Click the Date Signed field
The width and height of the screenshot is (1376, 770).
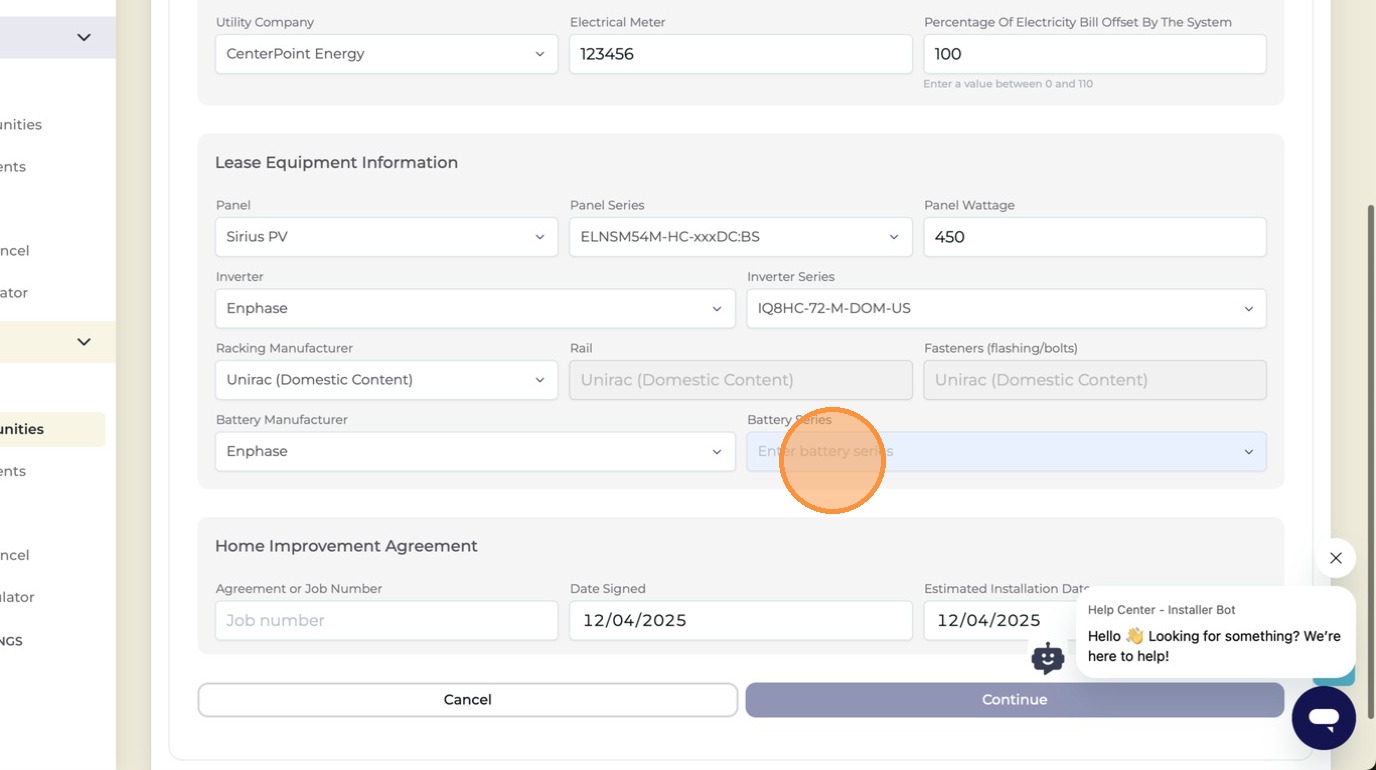tap(740, 620)
